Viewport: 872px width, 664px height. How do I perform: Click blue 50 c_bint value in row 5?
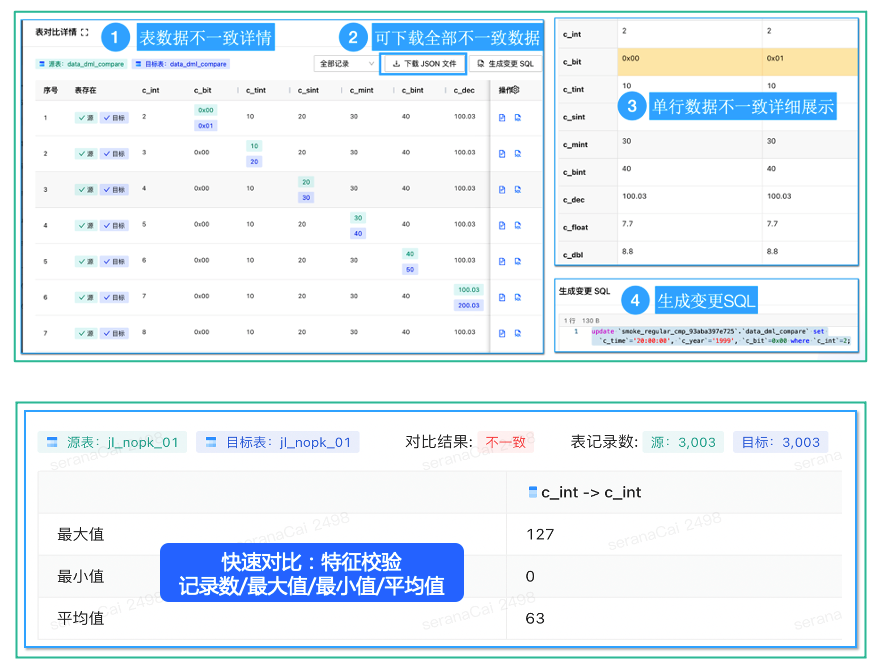coord(410,270)
